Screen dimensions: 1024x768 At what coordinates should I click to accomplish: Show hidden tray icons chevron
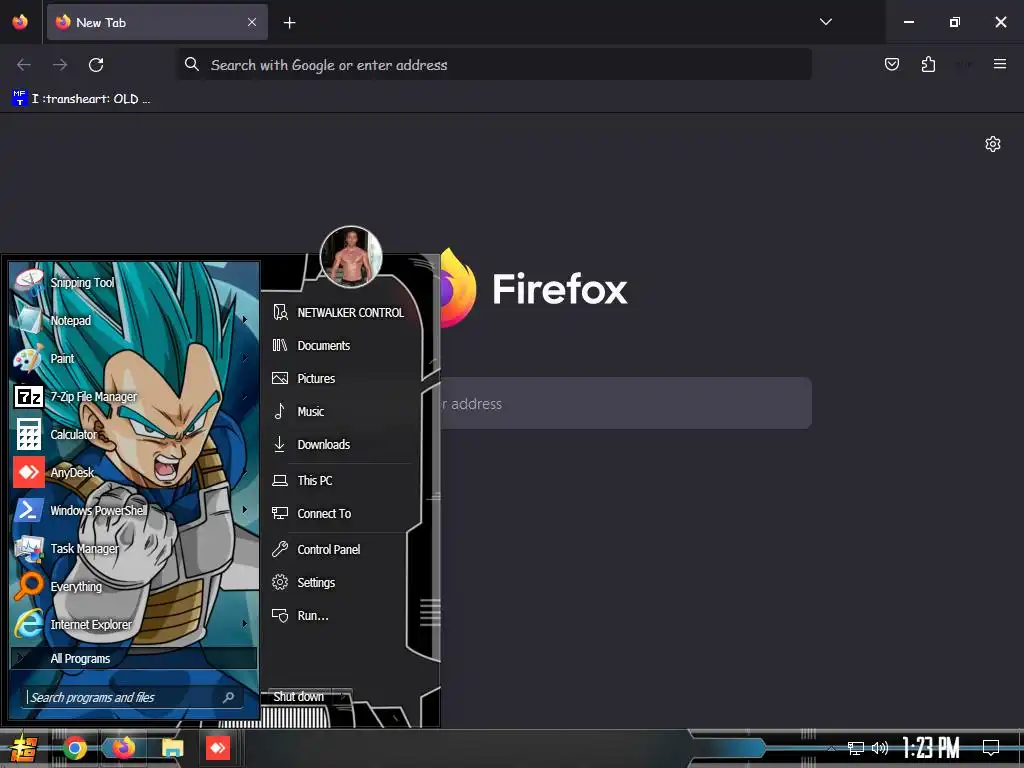(x=831, y=748)
